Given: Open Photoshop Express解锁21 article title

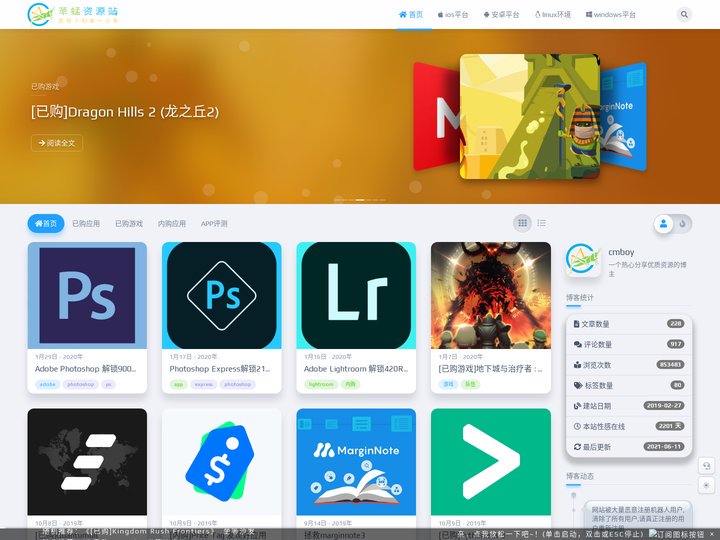Looking at the screenshot, I should point(220,369).
